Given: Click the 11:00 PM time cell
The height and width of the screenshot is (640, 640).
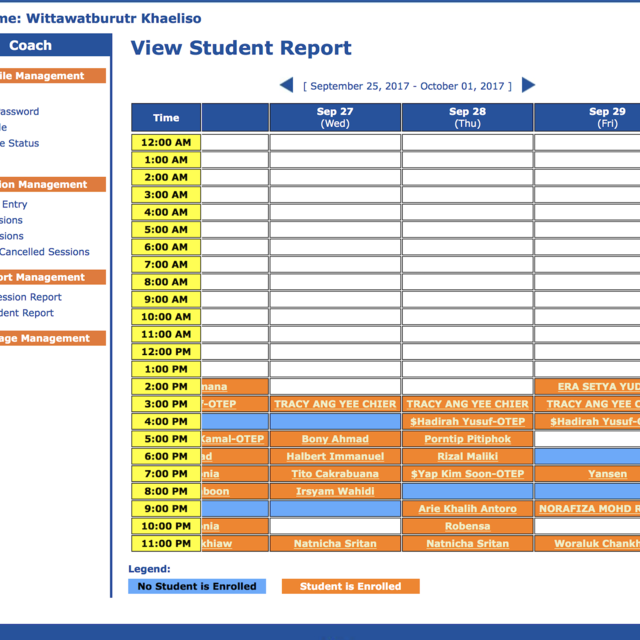Looking at the screenshot, I should click(x=166, y=544).
